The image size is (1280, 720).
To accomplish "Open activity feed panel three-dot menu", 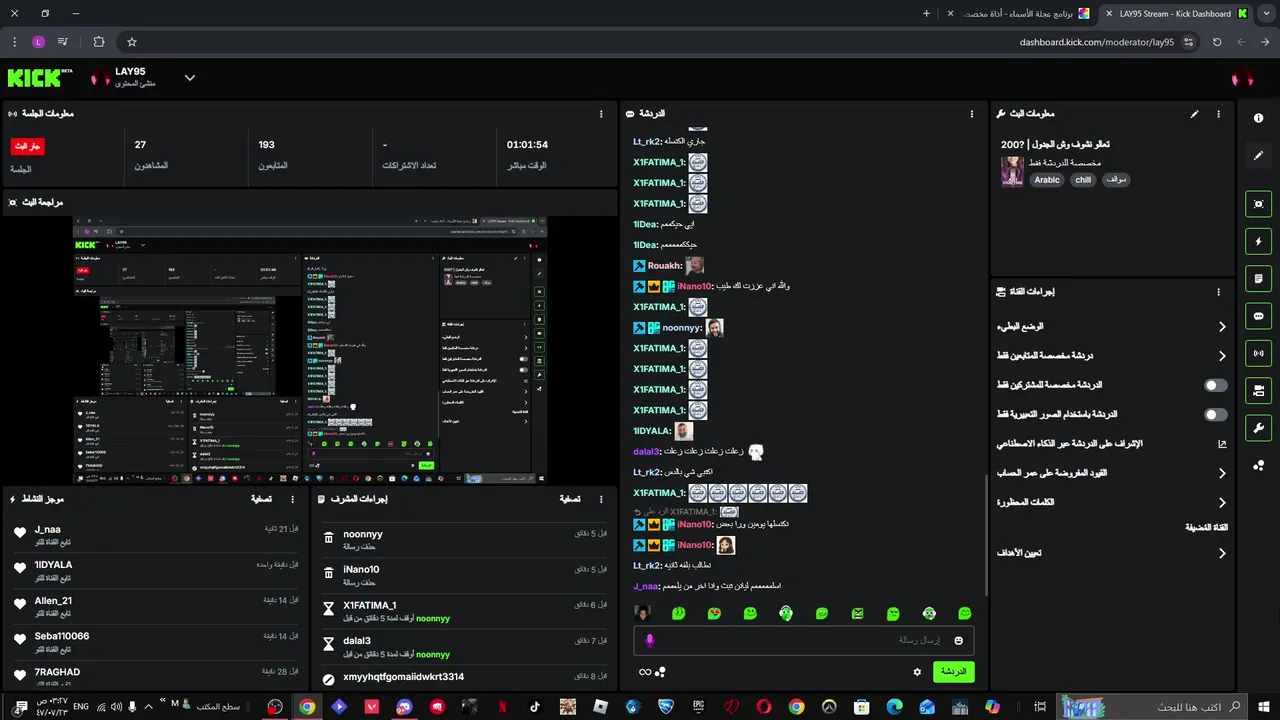I will 292,498.
